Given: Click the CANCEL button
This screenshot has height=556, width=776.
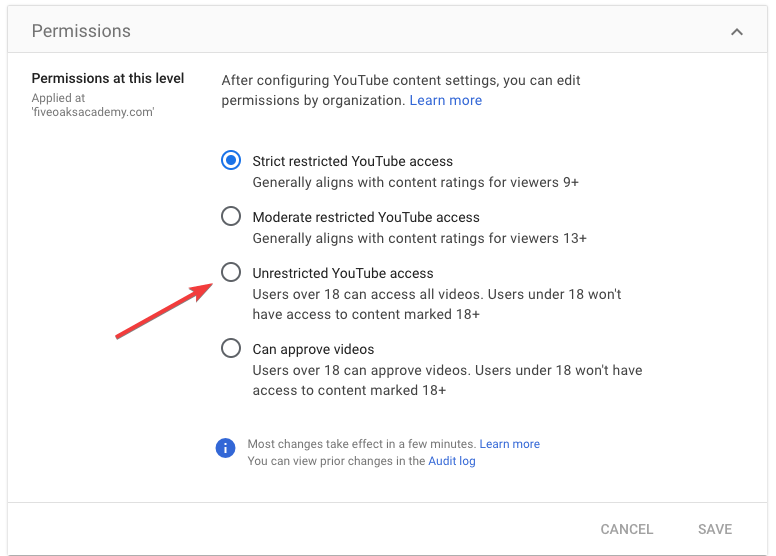Looking at the screenshot, I should [627, 529].
